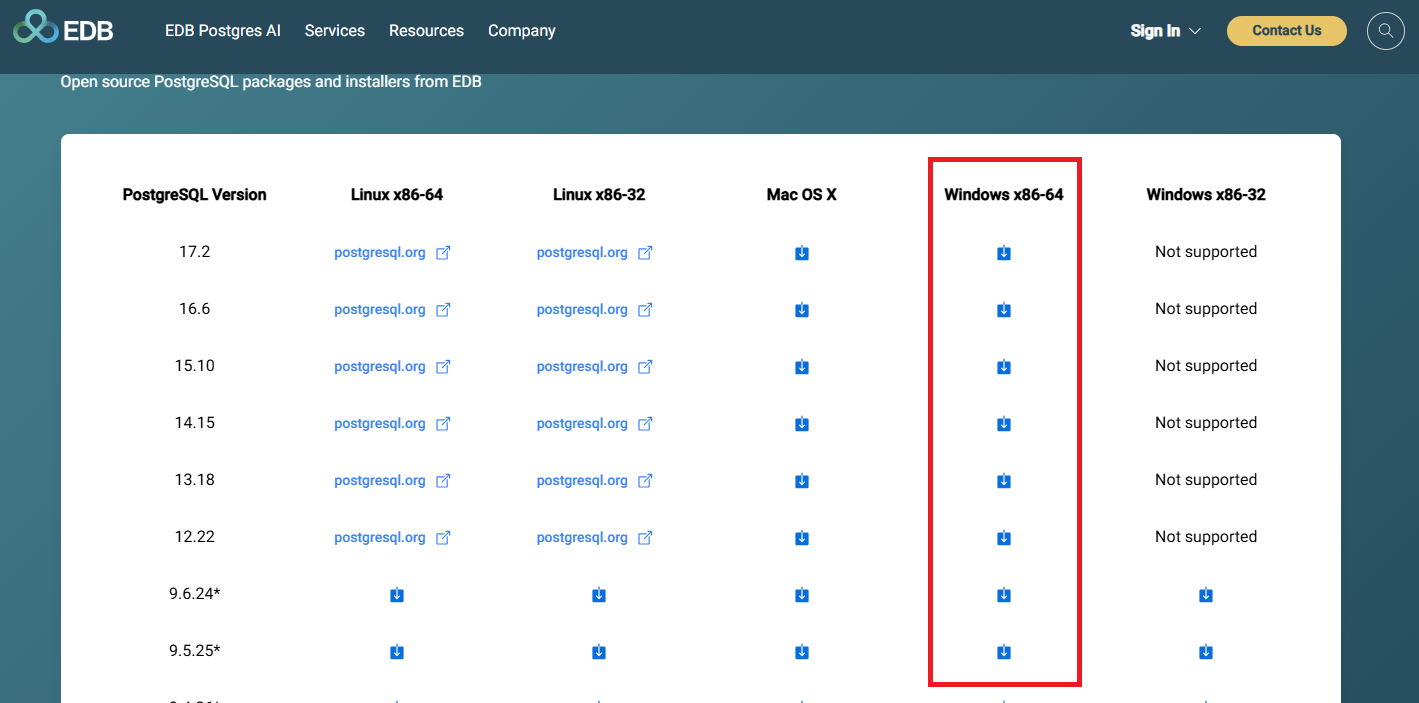Click Not supported in the 12.22 row
Screen dimensions: 1419x703
tap(1206, 537)
